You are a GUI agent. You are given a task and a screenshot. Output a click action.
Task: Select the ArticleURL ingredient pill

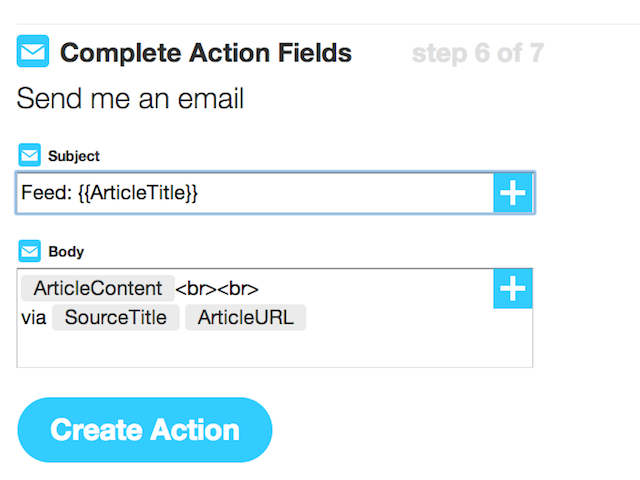click(246, 317)
